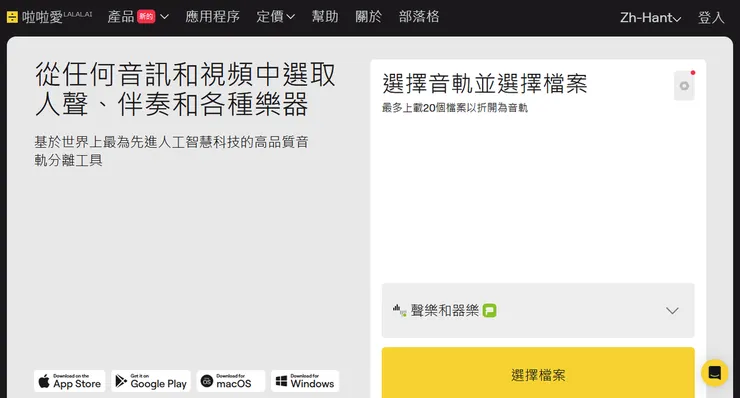
Task: Click the subtitle starting 基於世界上最為先進
Action: pos(171,151)
